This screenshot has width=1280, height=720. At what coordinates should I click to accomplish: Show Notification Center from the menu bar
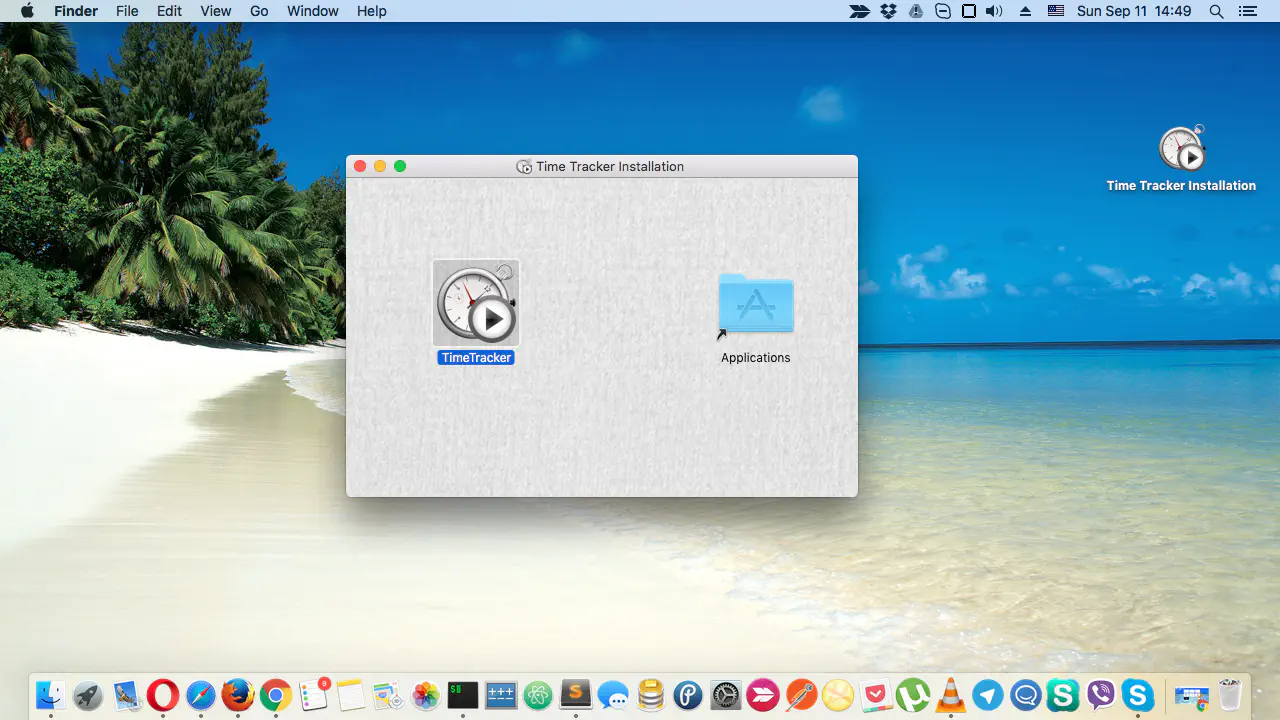coord(1247,11)
